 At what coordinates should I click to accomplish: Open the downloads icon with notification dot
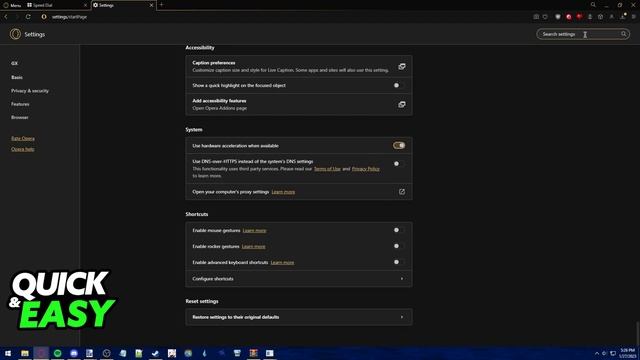point(623,17)
